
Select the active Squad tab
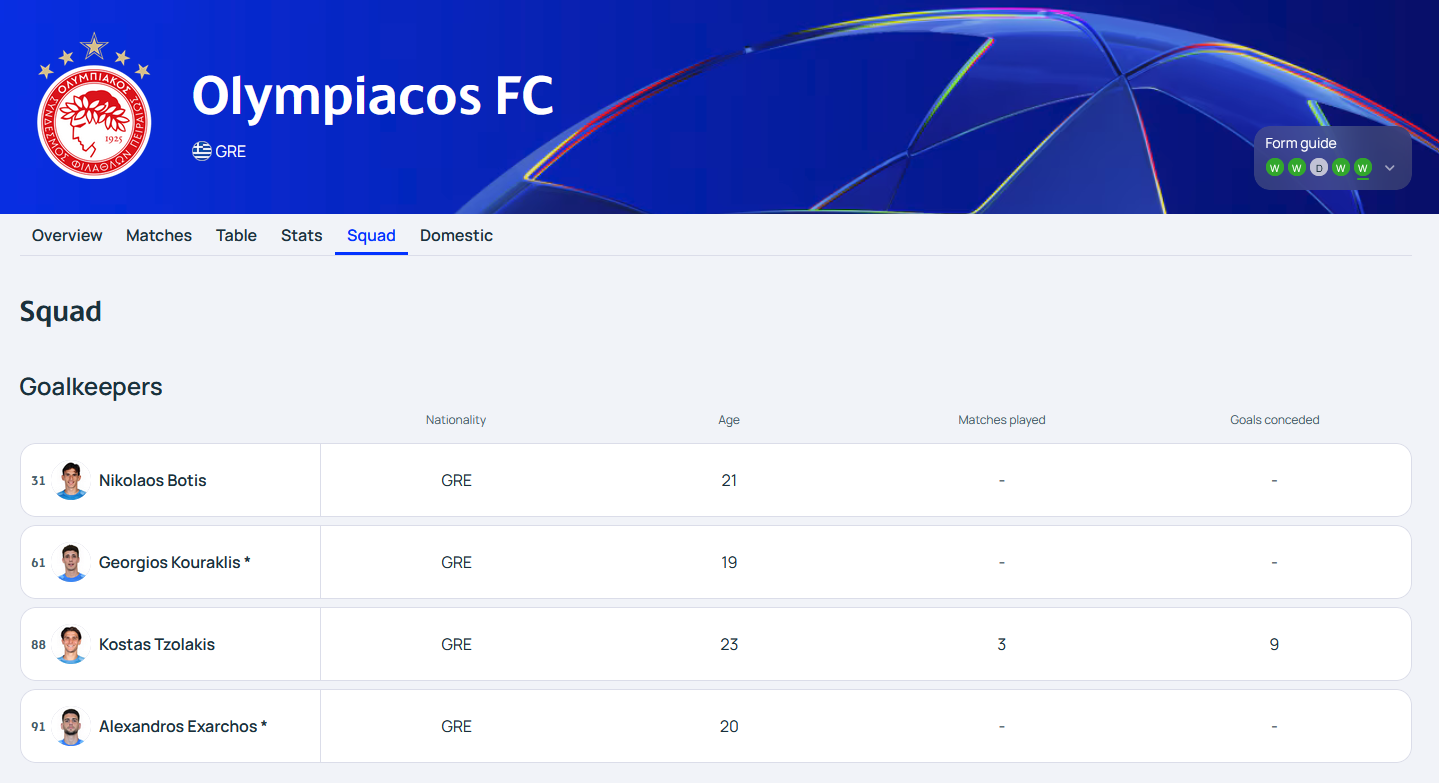point(371,235)
